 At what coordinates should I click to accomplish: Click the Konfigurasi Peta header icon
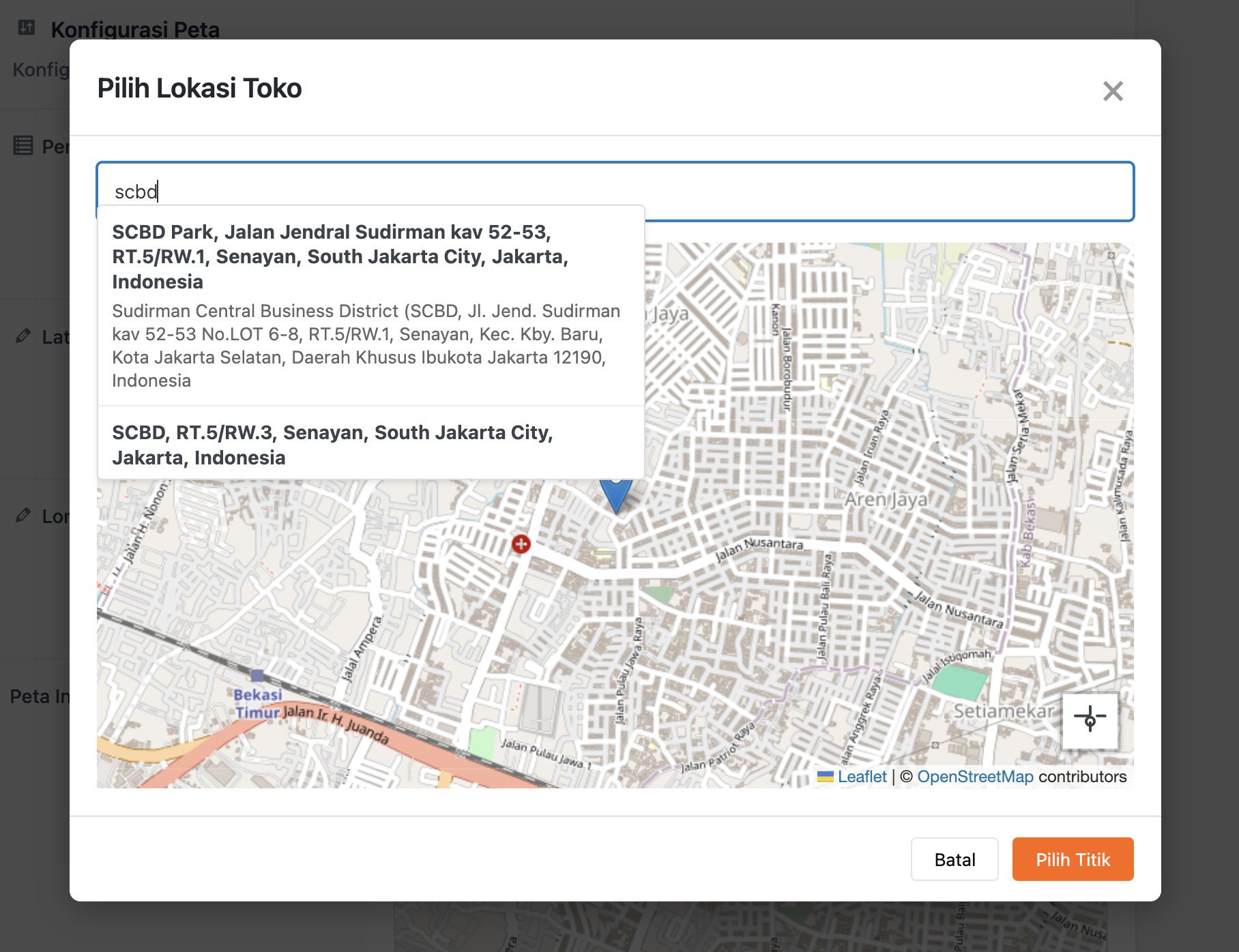27,27
